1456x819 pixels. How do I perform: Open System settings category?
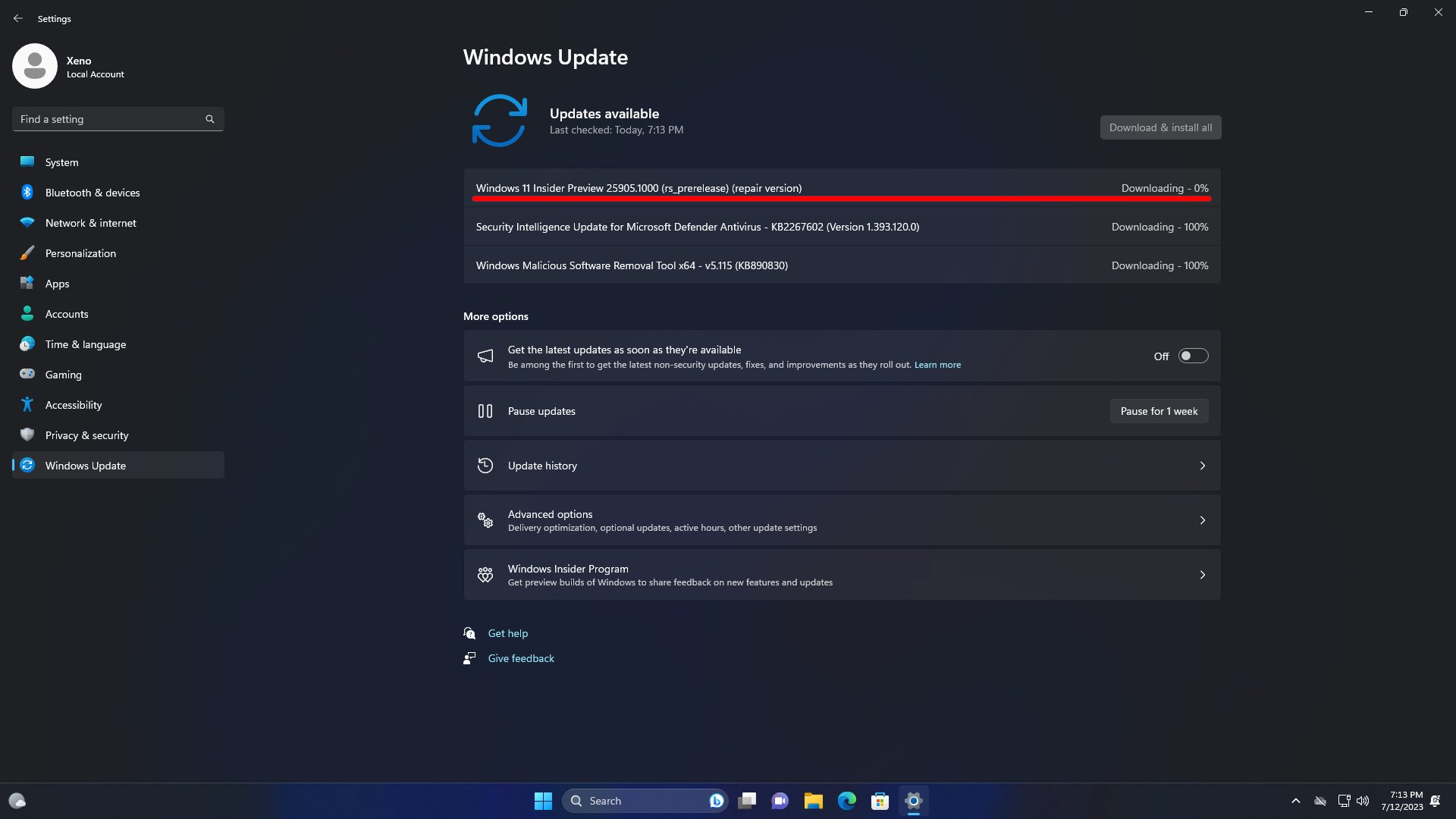pos(118,162)
